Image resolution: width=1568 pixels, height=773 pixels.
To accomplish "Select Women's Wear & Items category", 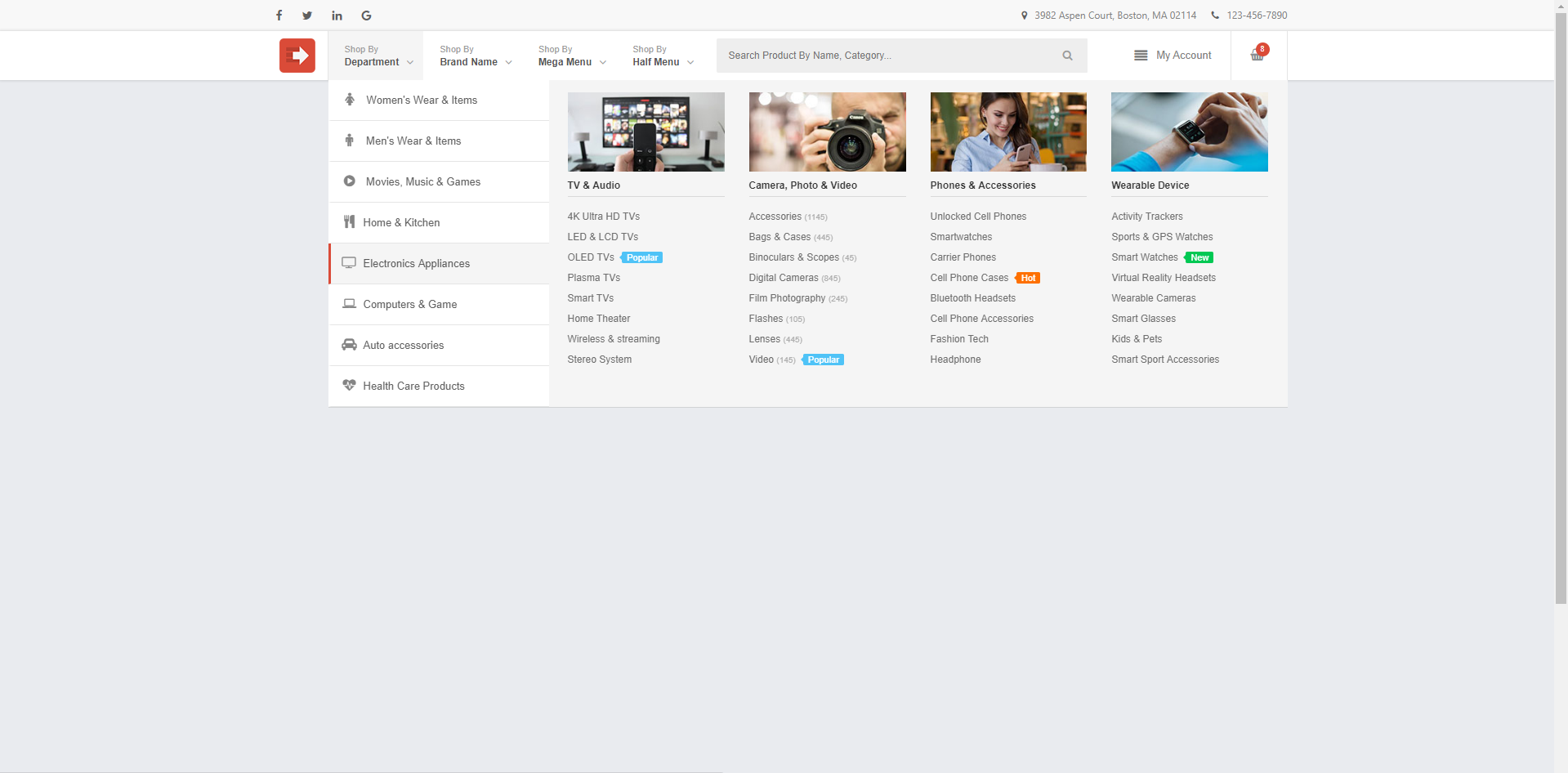I will pos(439,101).
